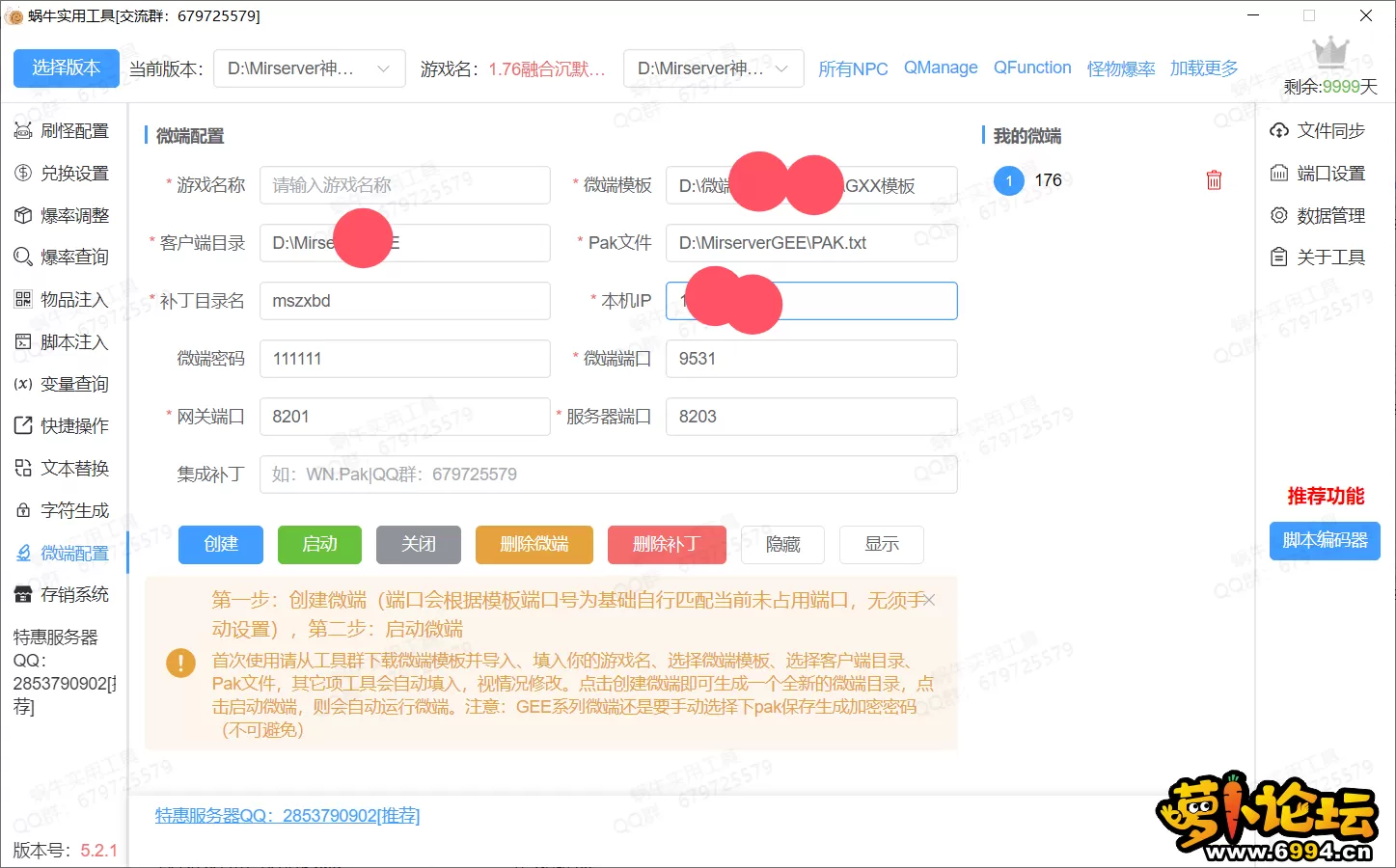
Task: Switch to the QManage tab
Action: coord(940,68)
